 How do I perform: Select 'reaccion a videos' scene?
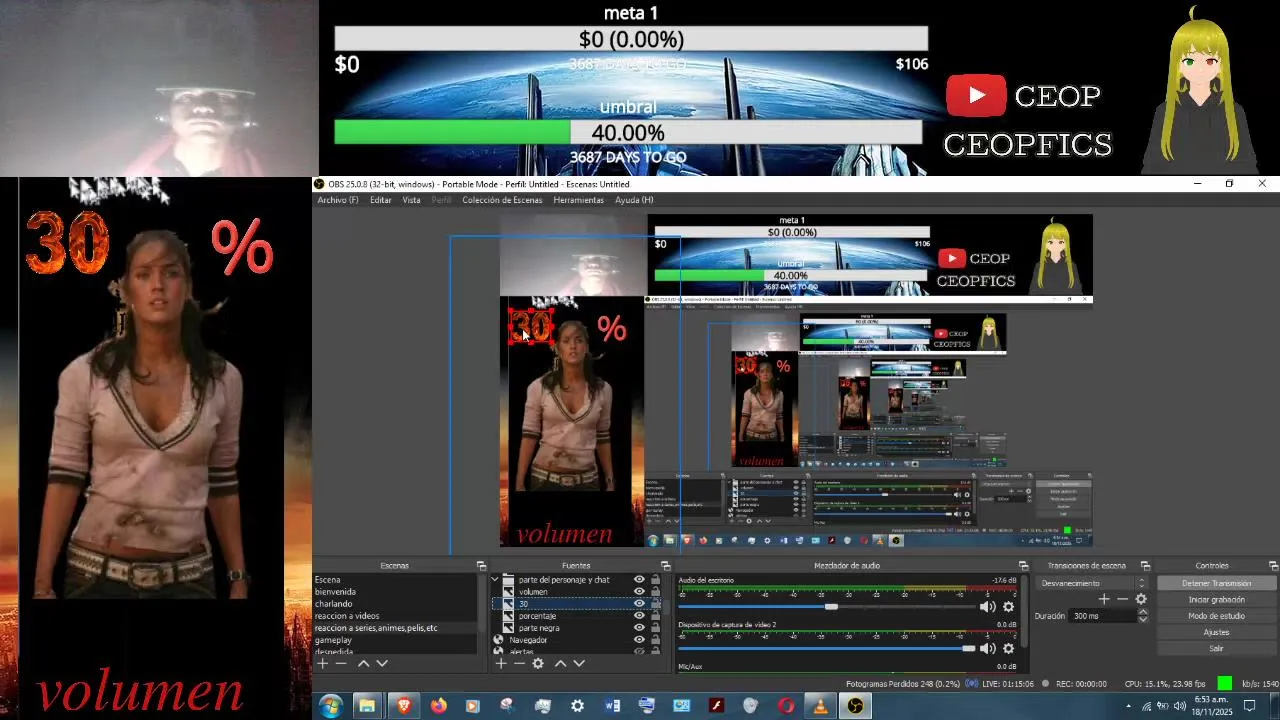346,616
